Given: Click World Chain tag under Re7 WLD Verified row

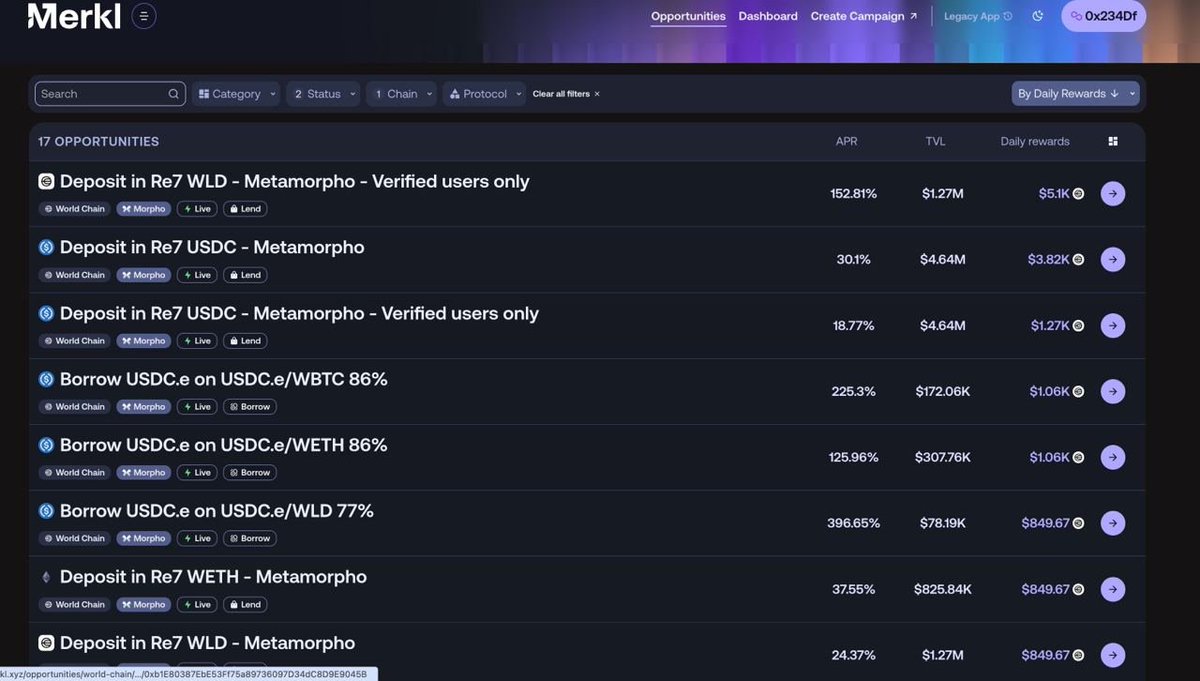Looking at the screenshot, I should coord(75,209).
